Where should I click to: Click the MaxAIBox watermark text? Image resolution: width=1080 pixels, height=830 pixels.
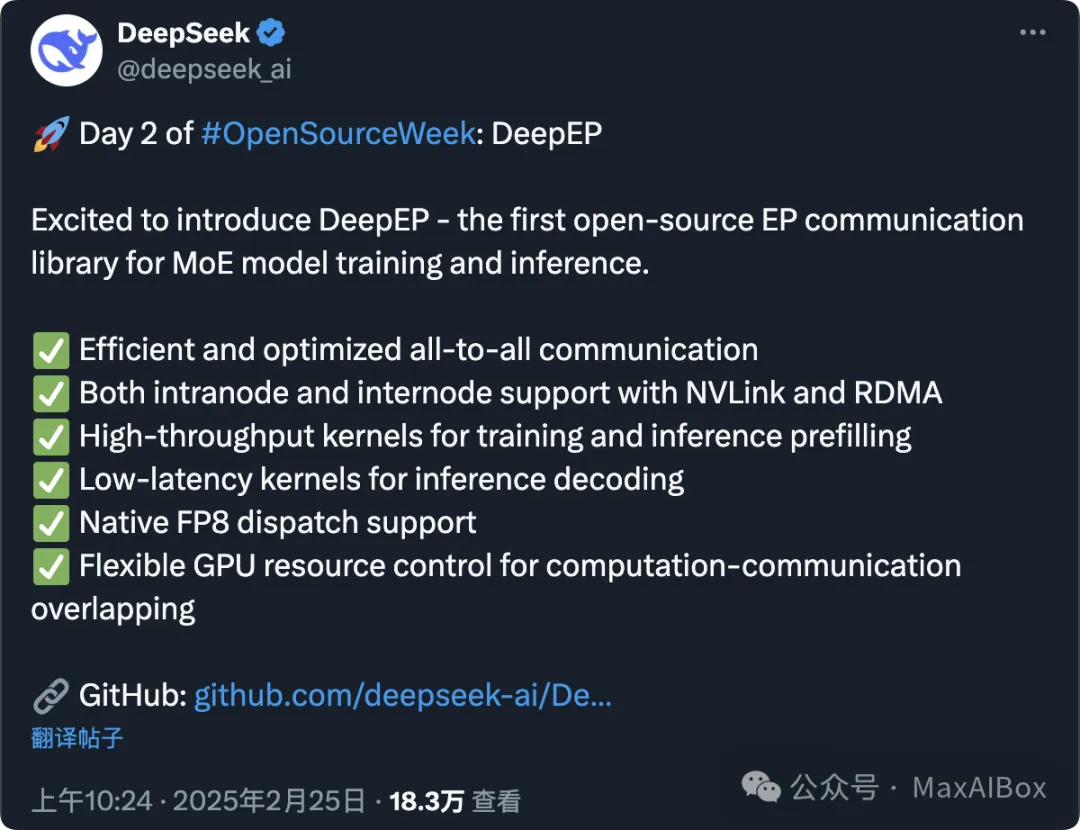click(979, 788)
